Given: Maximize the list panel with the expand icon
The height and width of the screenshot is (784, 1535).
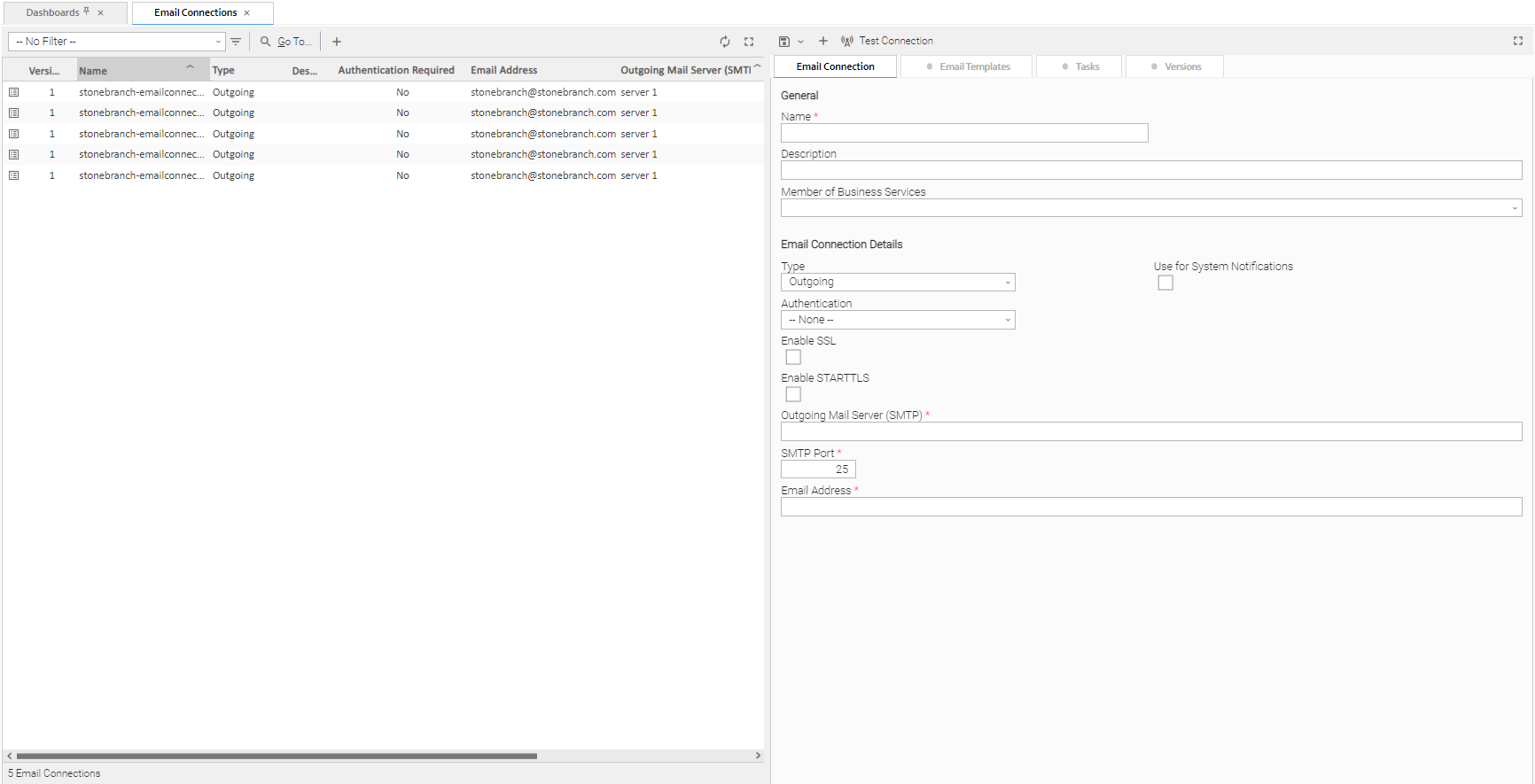Looking at the screenshot, I should tap(749, 42).
